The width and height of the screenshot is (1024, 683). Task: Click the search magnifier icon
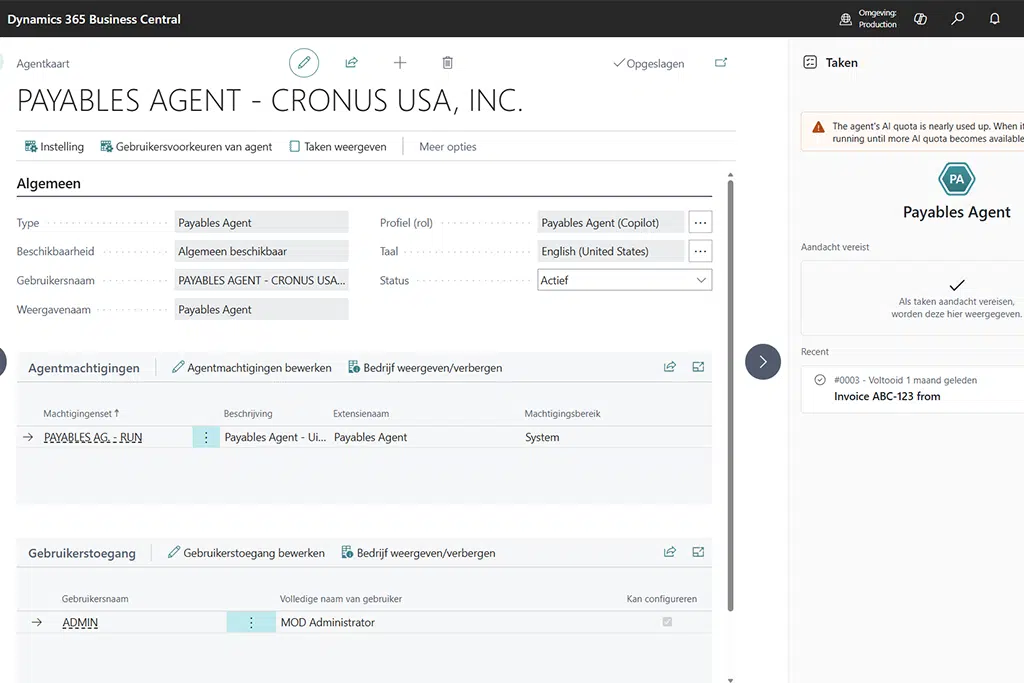point(957,18)
